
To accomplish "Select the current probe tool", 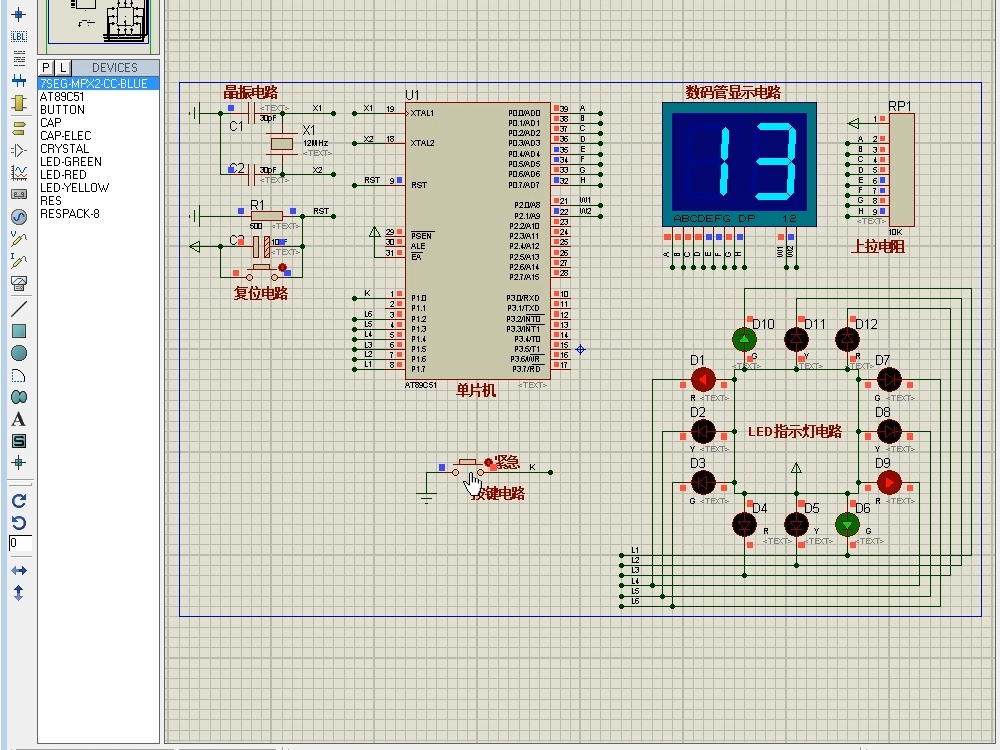I will click(19, 261).
